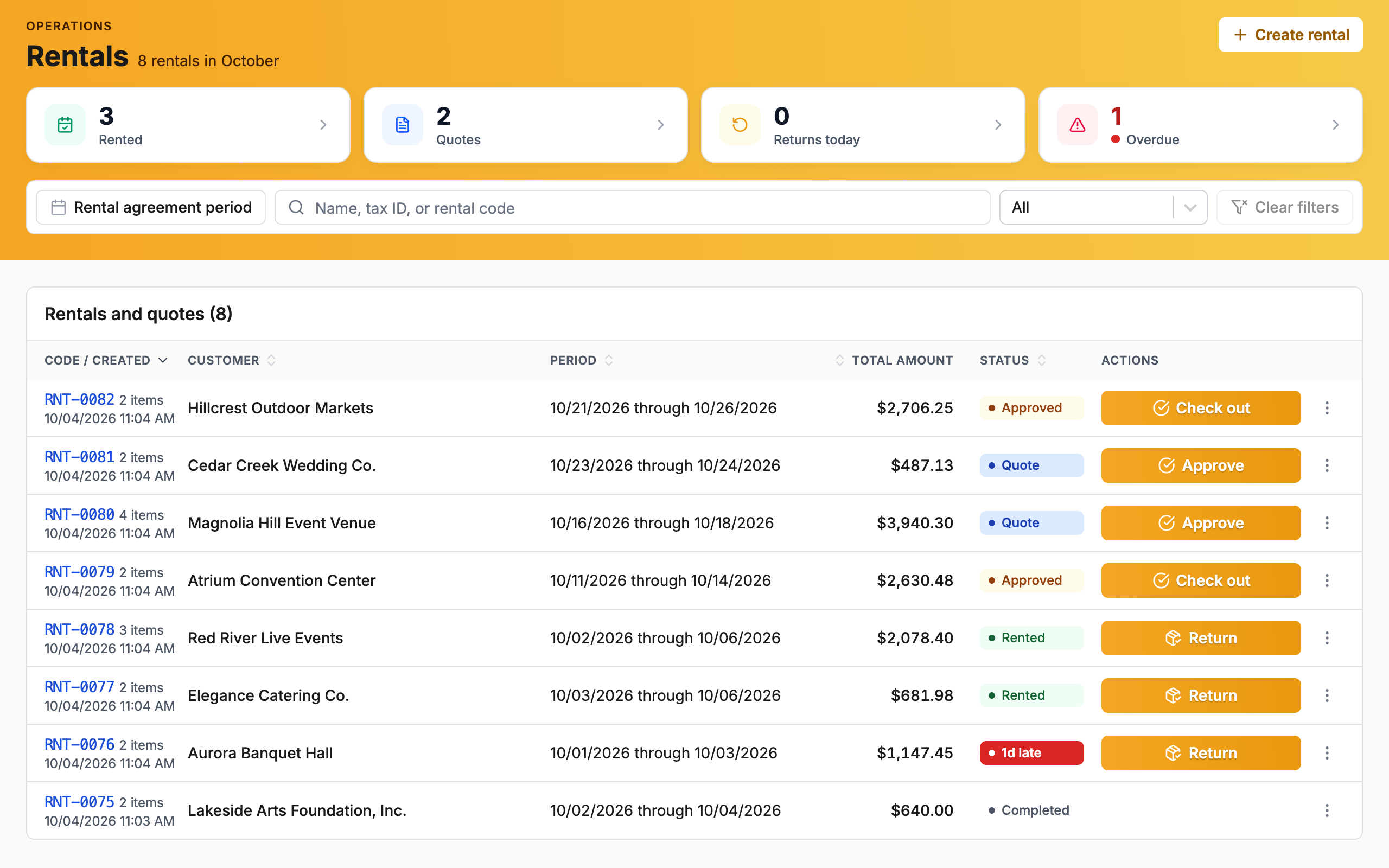Open kebab menu for Red River Live Events

pos(1327,638)
